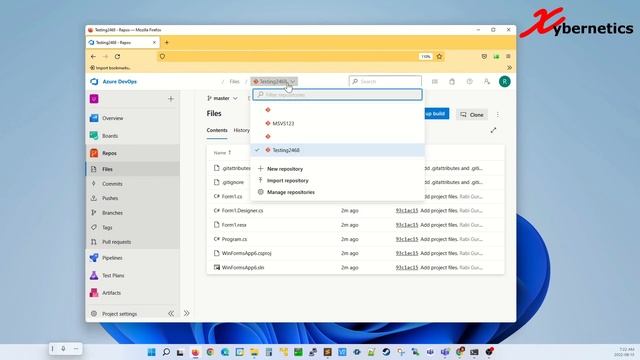This screenshot has height=360, width=640.
Task: Open WinFormsApp6.sln file
Action: pyautogui.click(x=242, y=268)
